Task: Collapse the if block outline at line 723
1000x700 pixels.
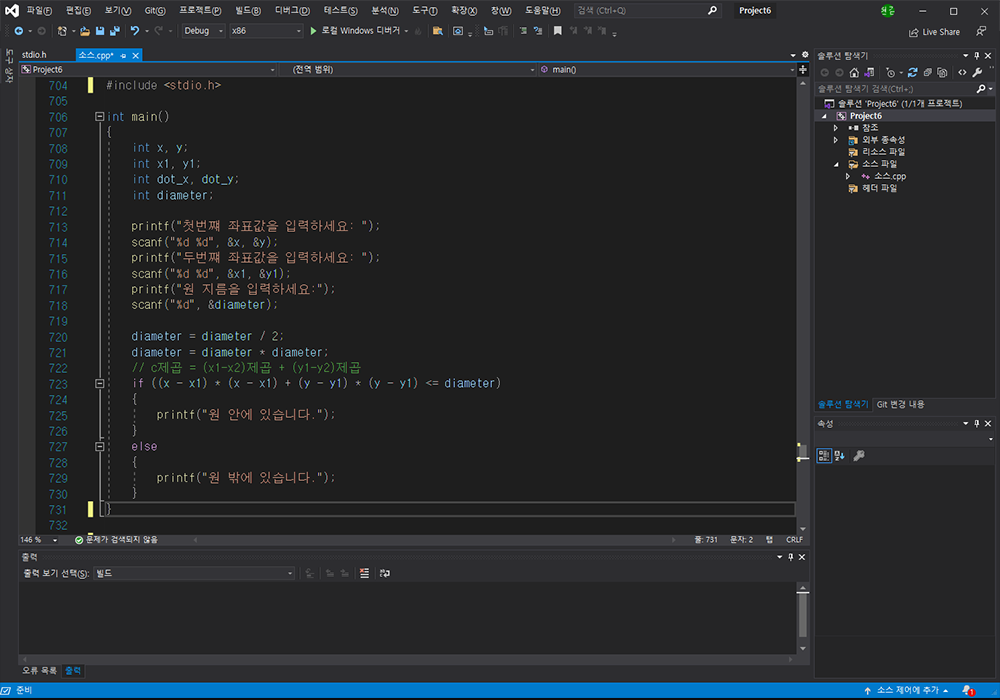Action: click(99, 383)
